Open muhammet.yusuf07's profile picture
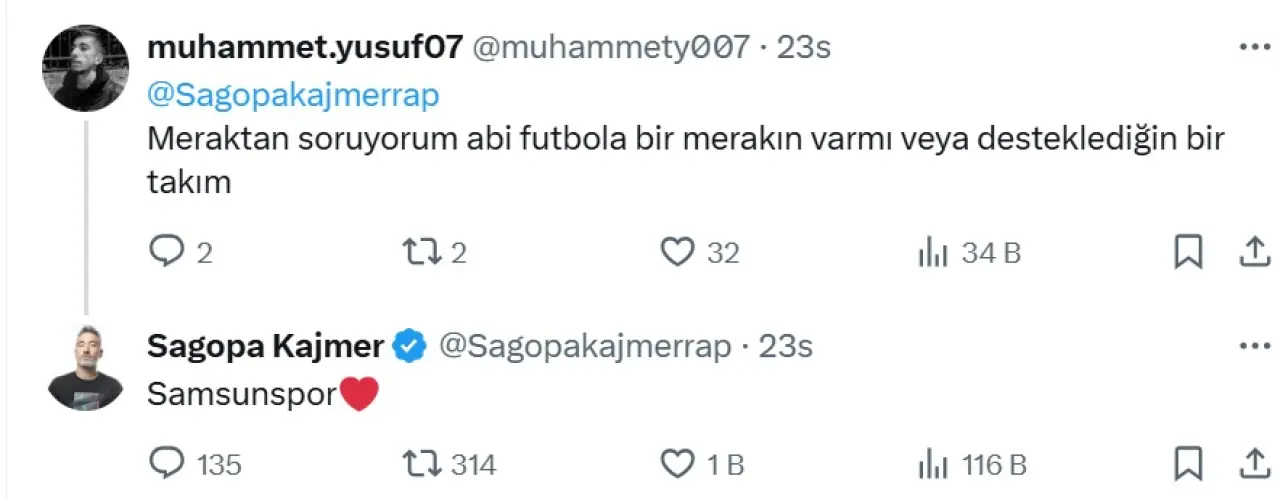 click(85, 68)
